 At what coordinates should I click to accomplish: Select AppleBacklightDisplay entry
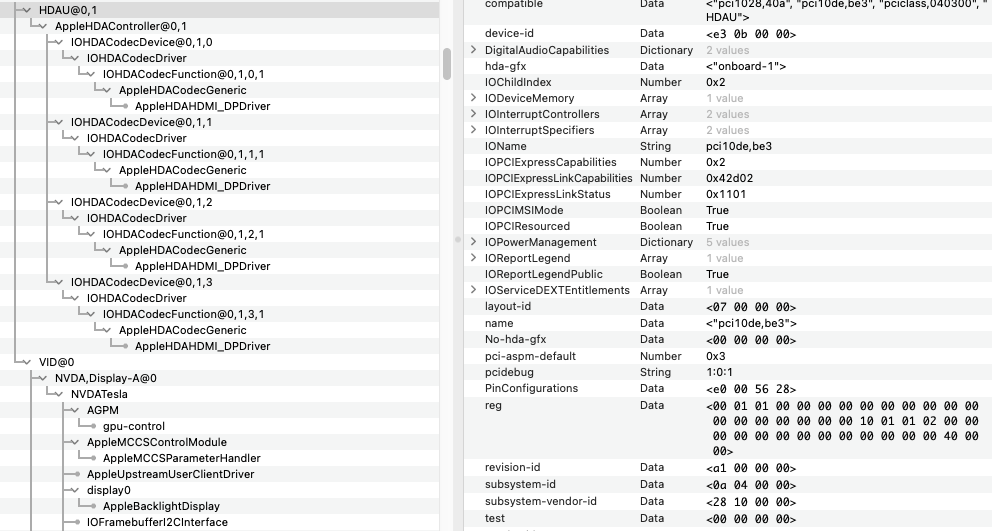161,506
